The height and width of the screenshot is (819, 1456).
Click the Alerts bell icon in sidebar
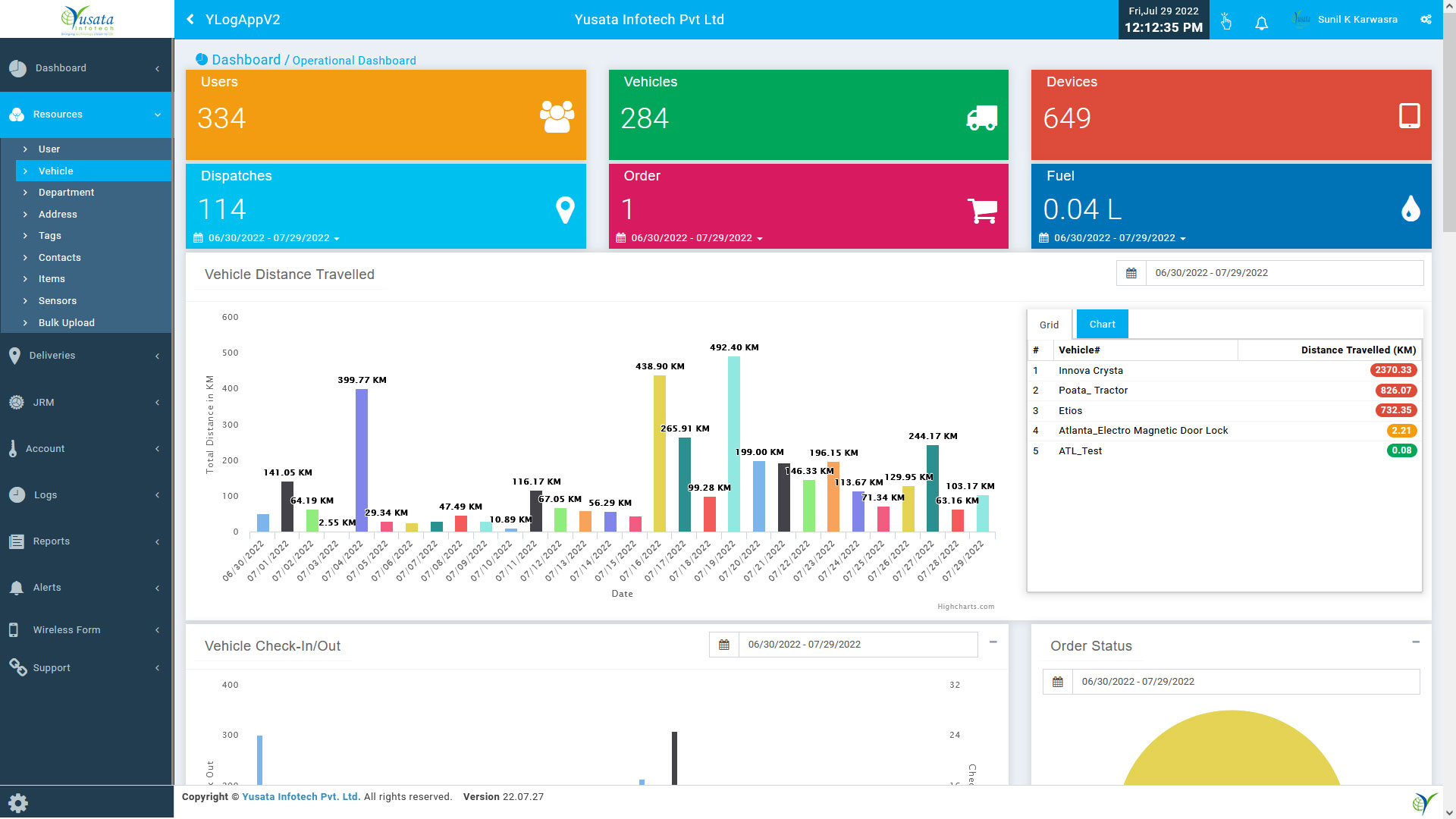(x=17, y=588)
